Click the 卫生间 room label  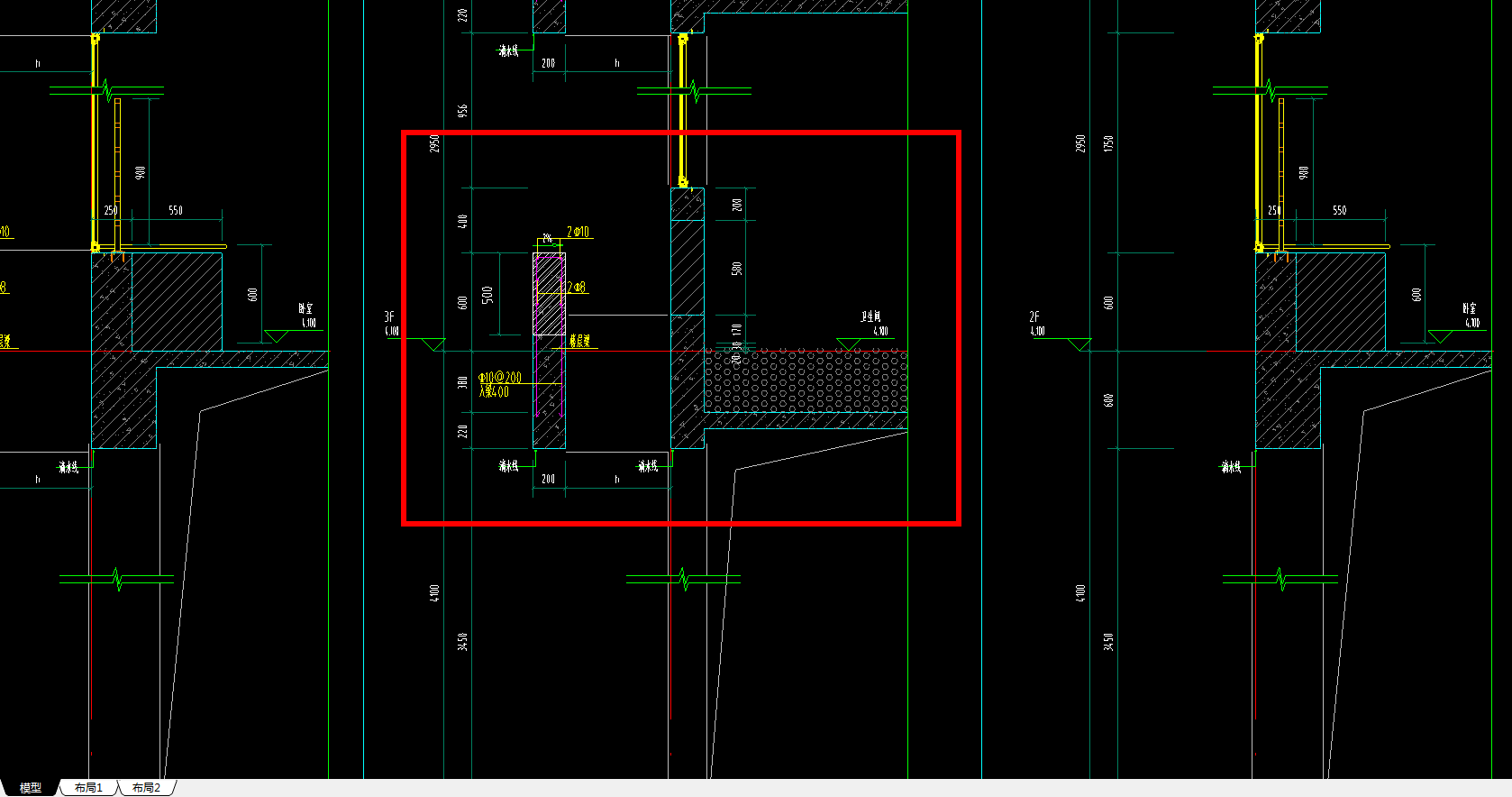point(870,316)
